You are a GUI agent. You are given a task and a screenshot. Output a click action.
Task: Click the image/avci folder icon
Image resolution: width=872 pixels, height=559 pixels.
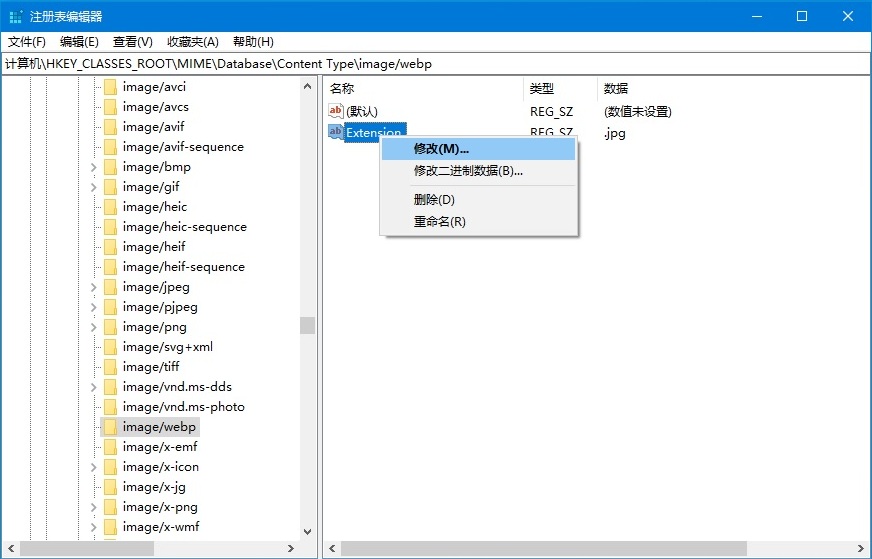tap(110, 87)
